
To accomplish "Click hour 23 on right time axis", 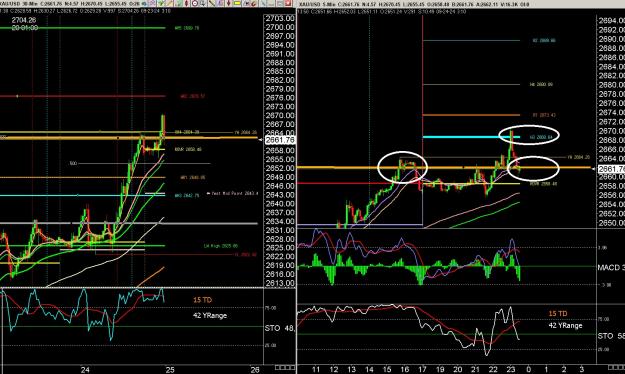I will tap(511, 370).
